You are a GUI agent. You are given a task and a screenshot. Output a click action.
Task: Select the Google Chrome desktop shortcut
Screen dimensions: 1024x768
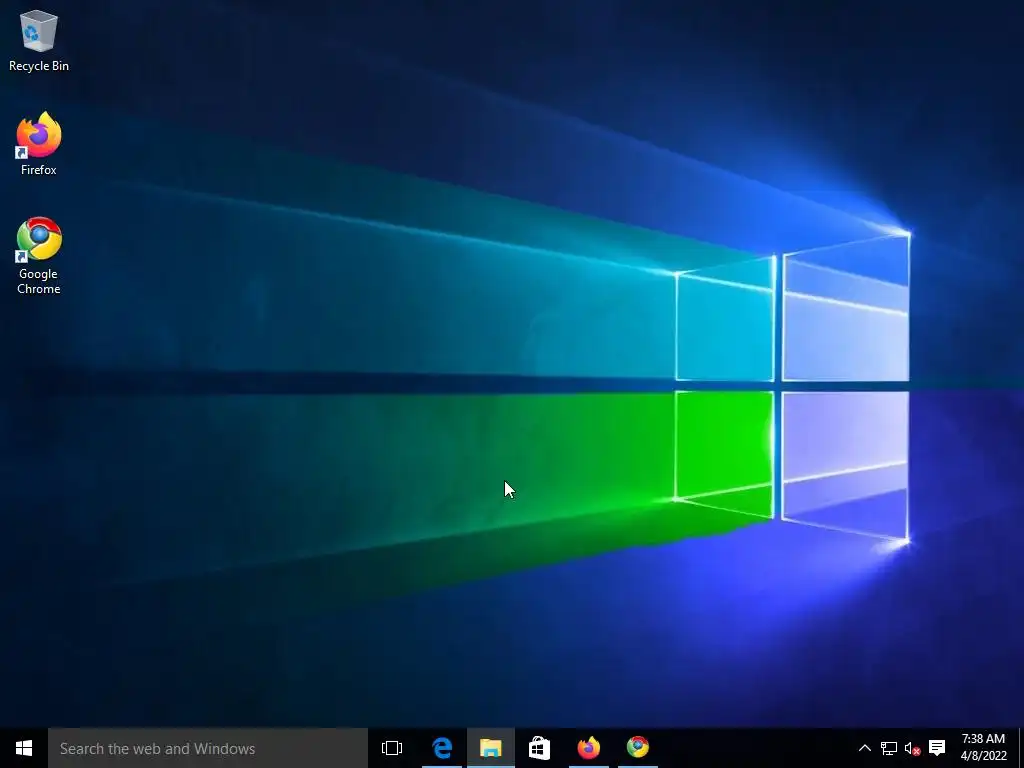[39, 255]
